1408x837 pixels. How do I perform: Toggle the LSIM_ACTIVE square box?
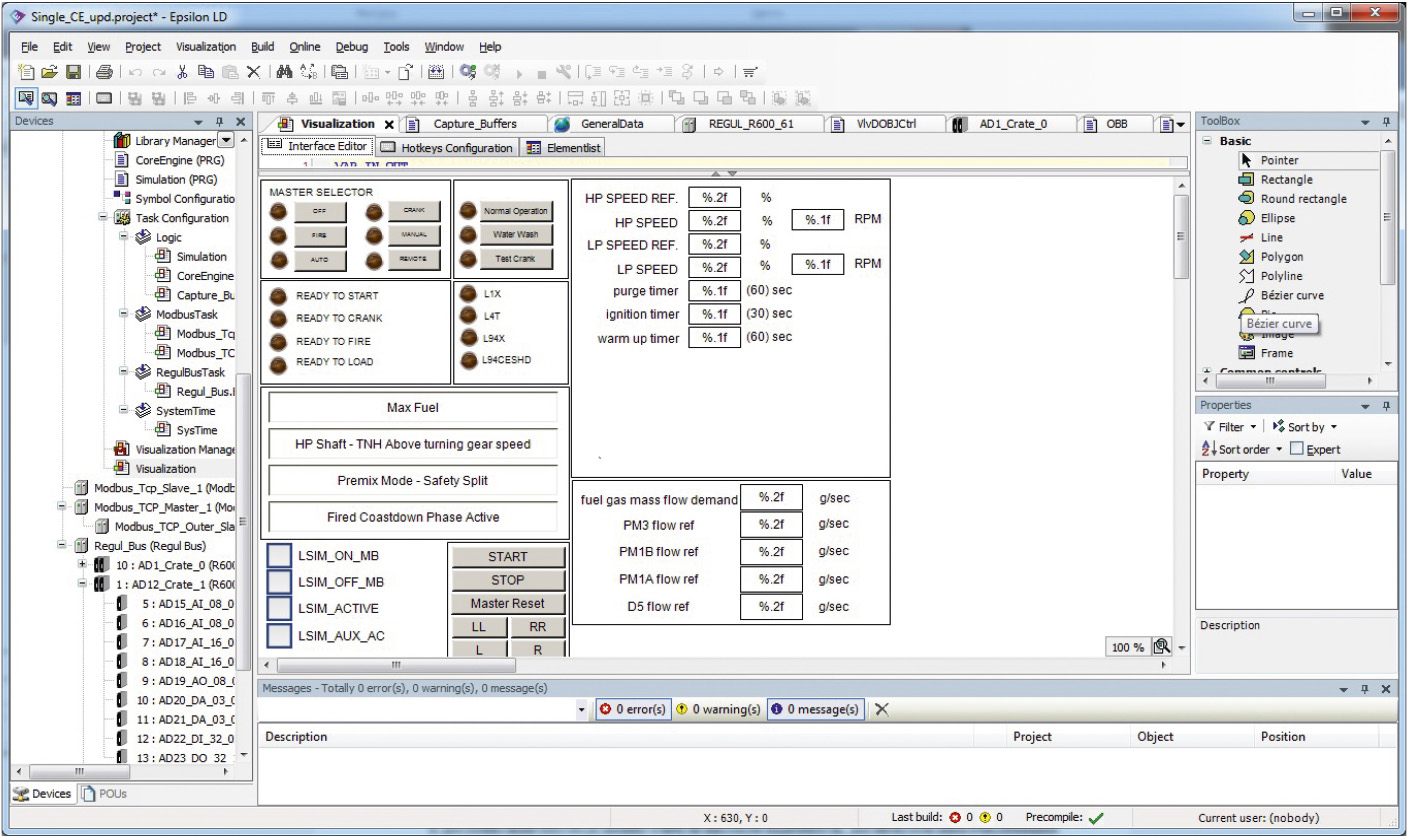[280, 608]
